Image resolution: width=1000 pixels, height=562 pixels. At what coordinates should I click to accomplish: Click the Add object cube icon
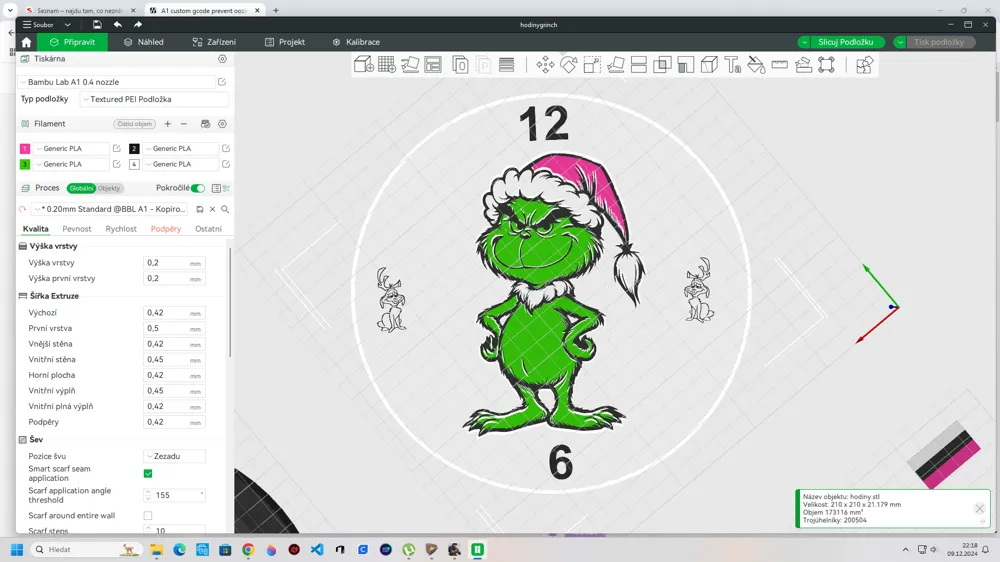pos(364,64)
